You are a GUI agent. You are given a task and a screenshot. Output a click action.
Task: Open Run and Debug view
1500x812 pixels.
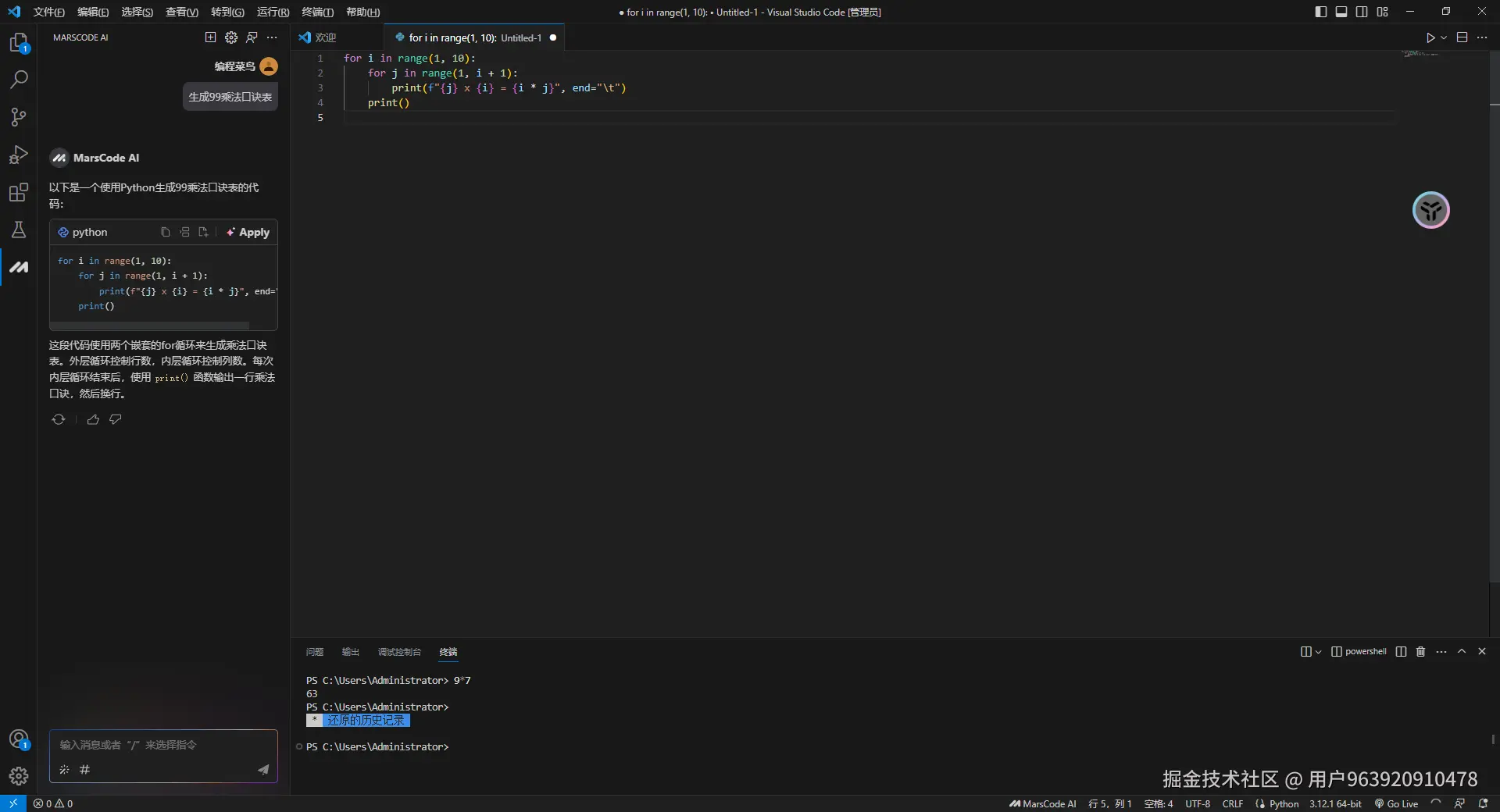click(x=19, y=155)
